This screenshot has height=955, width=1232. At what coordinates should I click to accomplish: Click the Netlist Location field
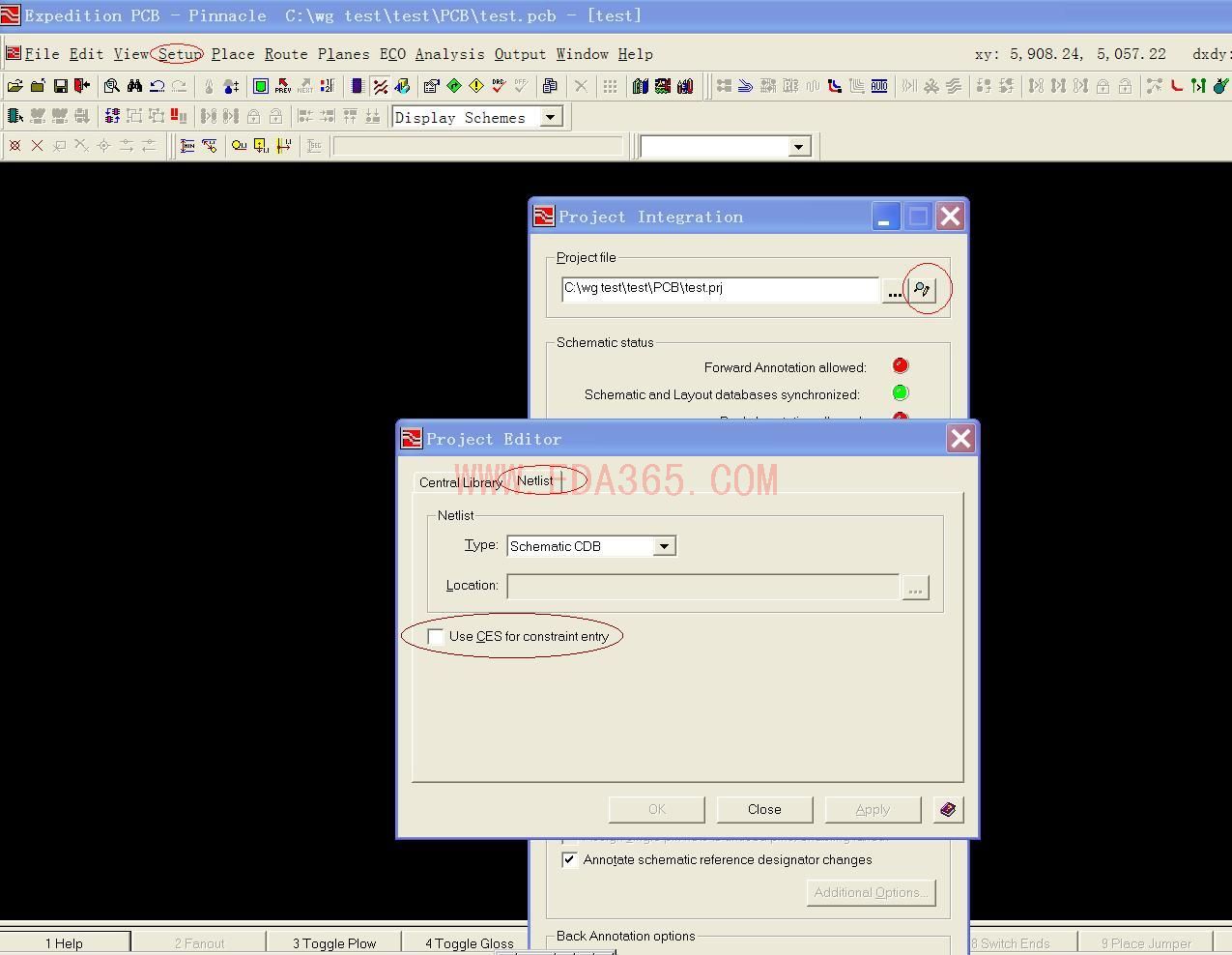(703, 587)
